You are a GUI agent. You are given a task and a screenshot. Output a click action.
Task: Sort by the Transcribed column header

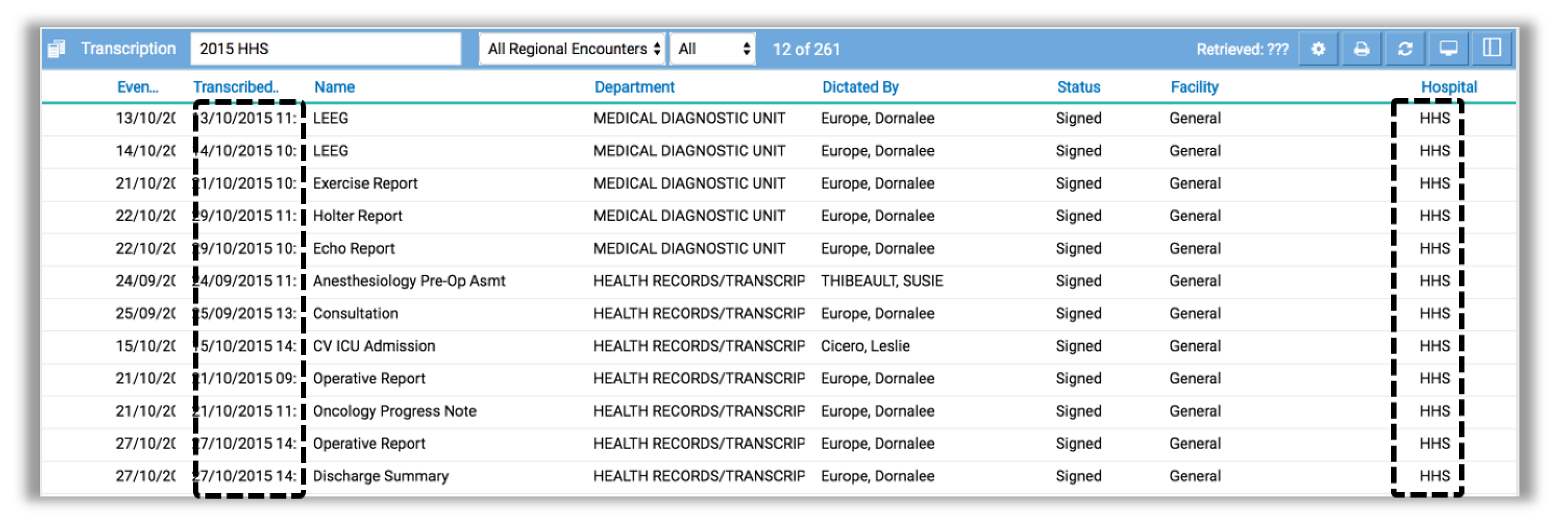click(x=236, y=87)
